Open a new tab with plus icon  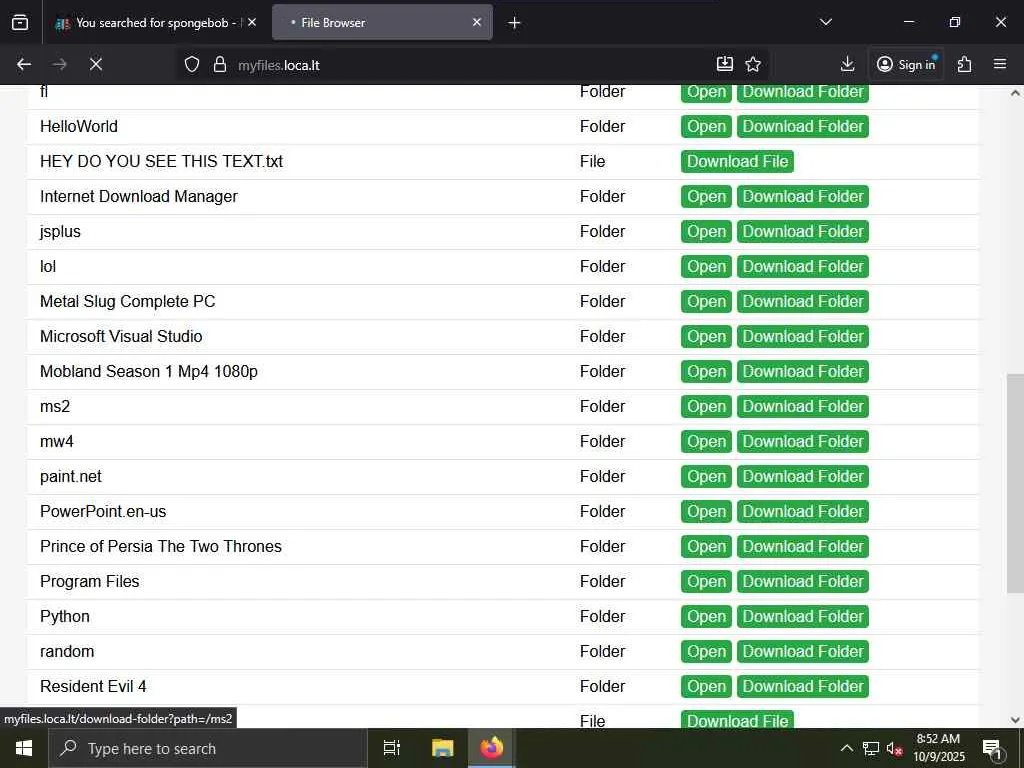(x=514, y=23)
